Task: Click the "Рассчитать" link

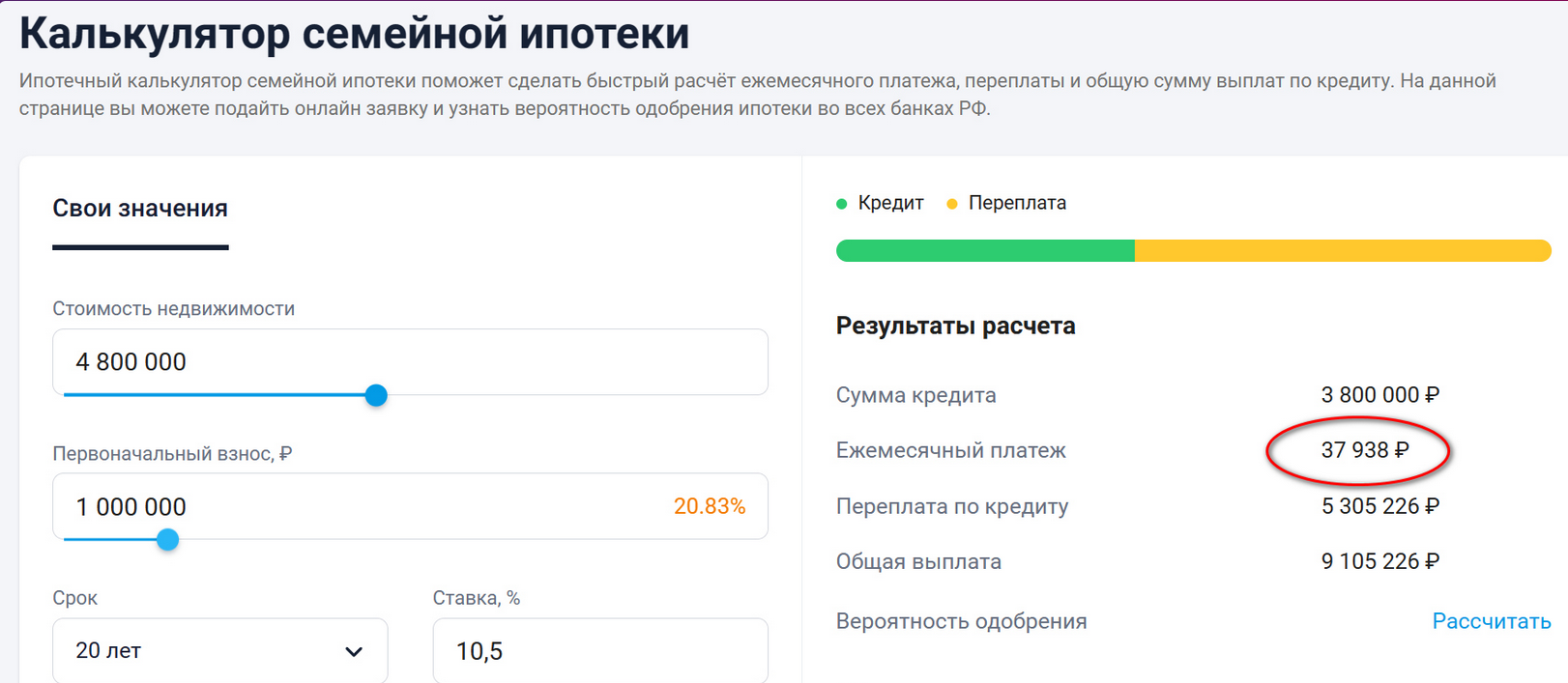Action: click(1491, 621)
